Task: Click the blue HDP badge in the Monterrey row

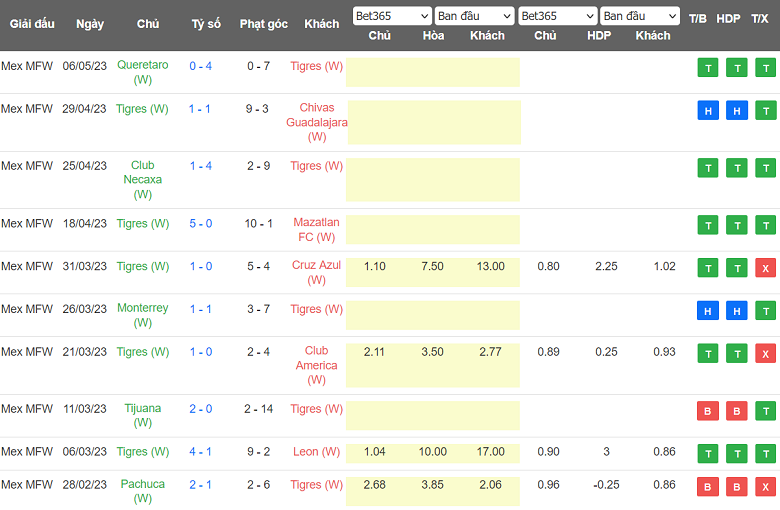Action: [x=736, y=311]
